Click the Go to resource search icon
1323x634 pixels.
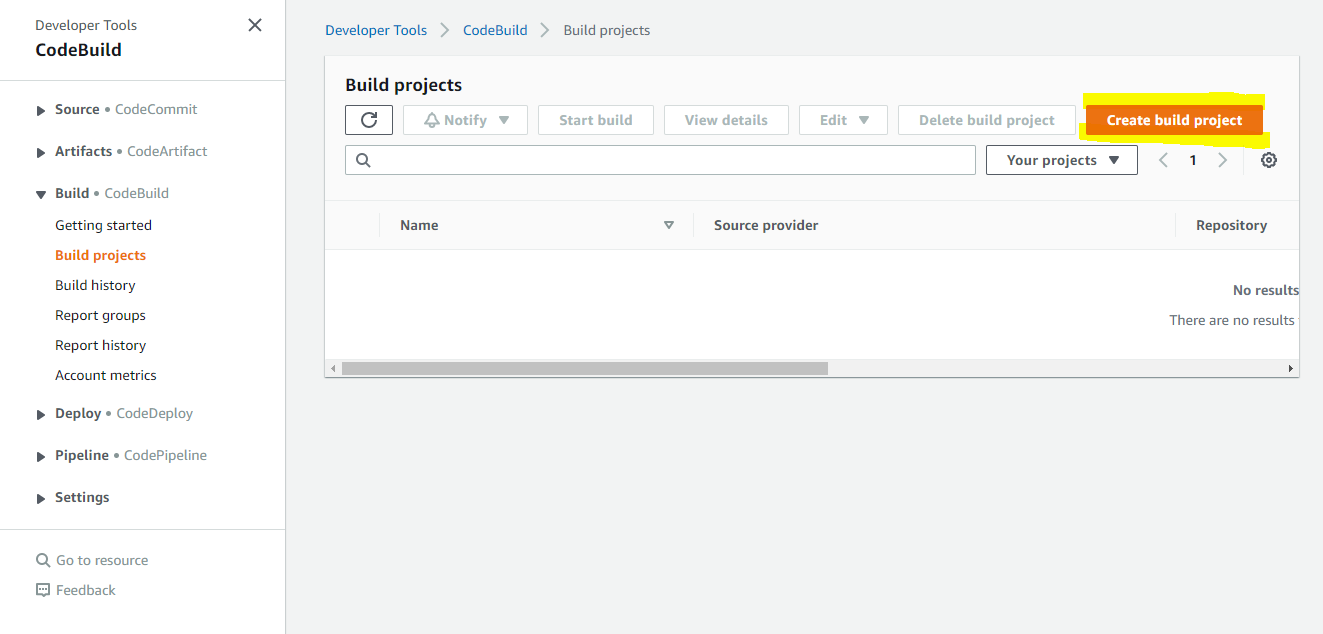[43, 560]
